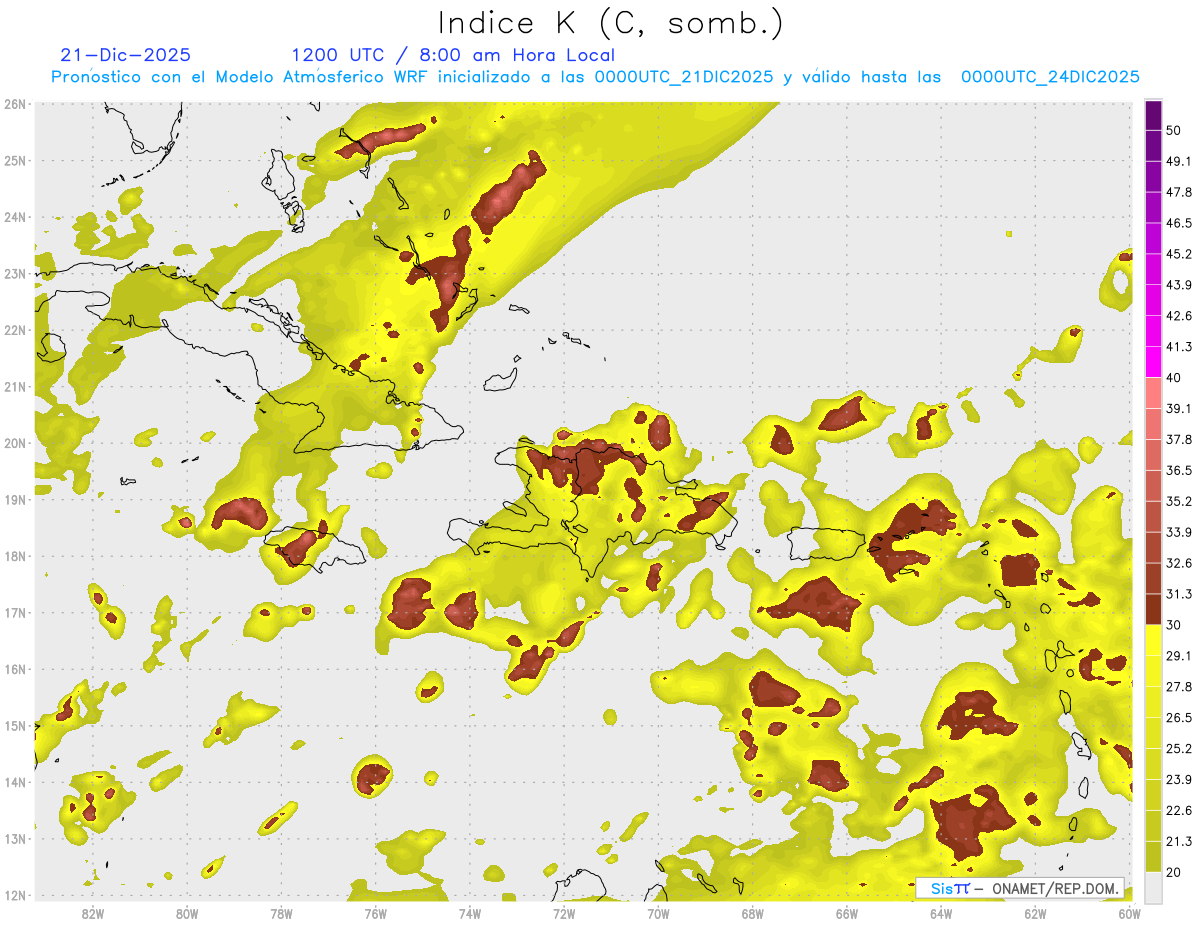Click the 14N latitude label
Screen dimensions: 1200x927
click(14, 782)
